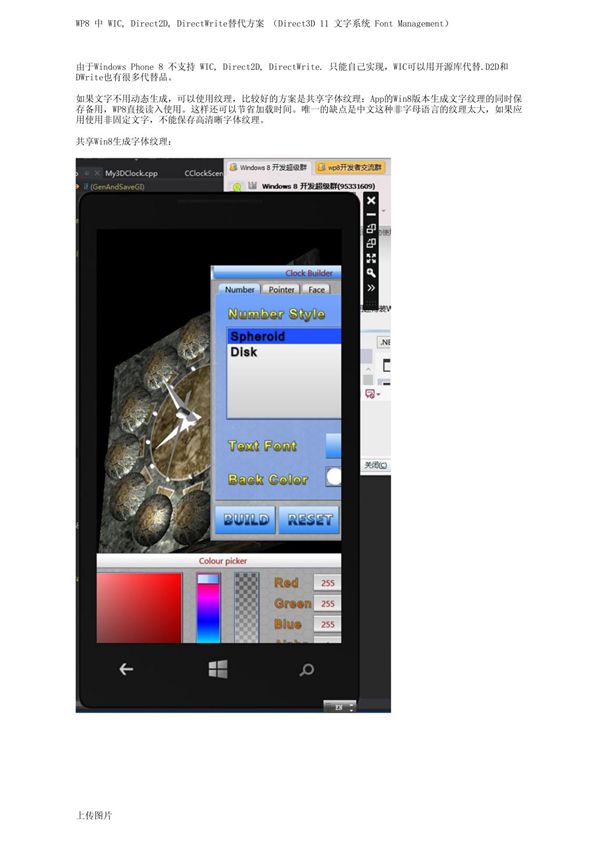Viewport: 600px width, 850px height.
Task: Open the My3DClock.cpp editor tab
Action: click(131, 173)
